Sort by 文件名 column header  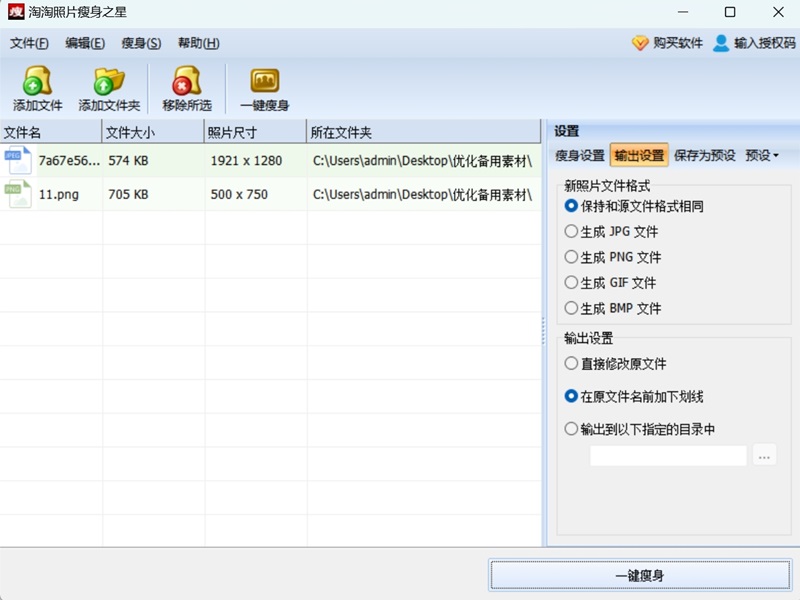pyautogui.click(x=51, y=133)
